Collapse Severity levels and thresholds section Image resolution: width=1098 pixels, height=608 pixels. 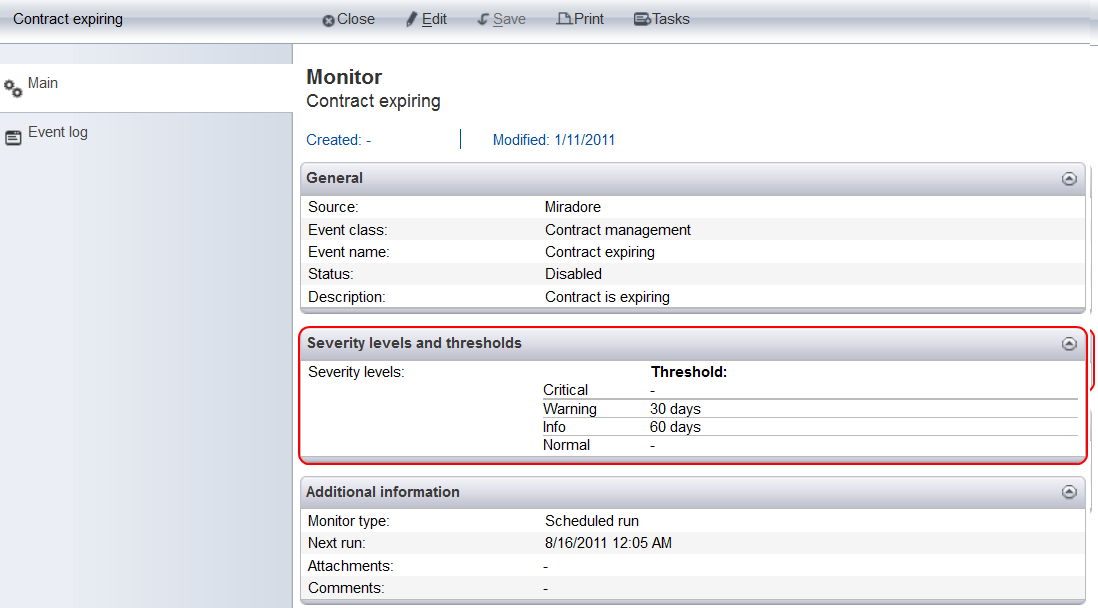(1069, 344)
